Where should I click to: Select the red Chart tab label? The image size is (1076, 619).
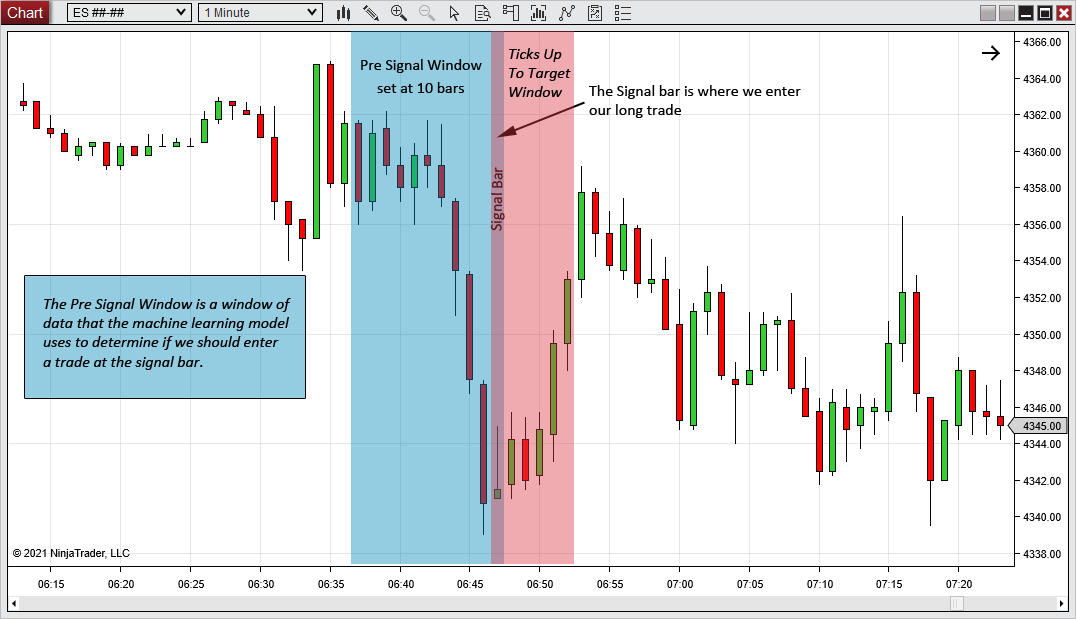(x=25, y=12)
